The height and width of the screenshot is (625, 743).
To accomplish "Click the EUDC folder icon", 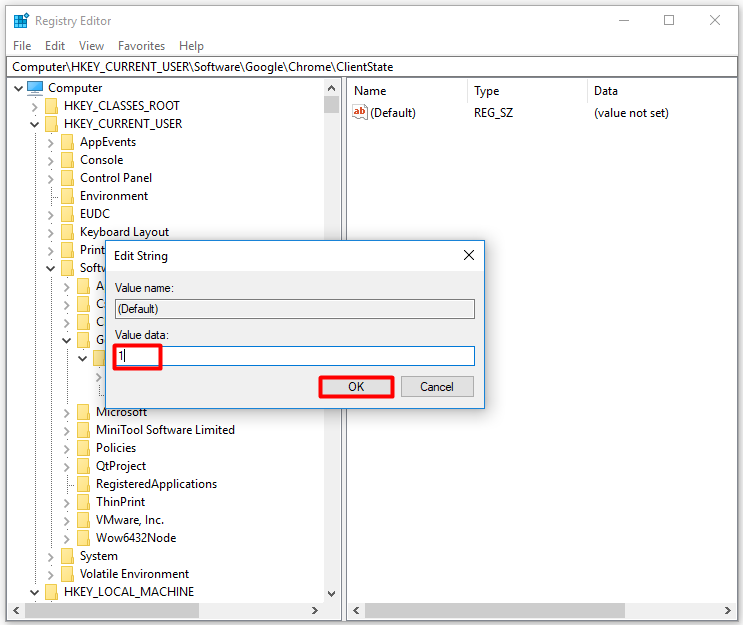I will point(67,214).
